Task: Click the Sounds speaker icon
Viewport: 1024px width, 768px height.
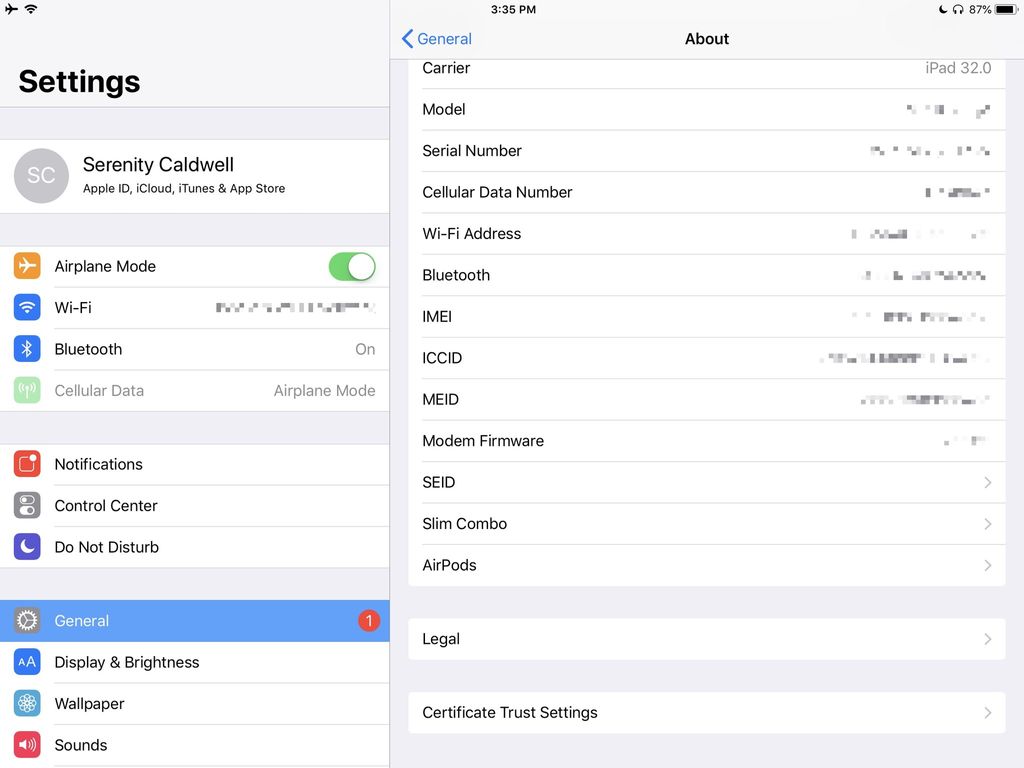Action: [x=25, y=745]
